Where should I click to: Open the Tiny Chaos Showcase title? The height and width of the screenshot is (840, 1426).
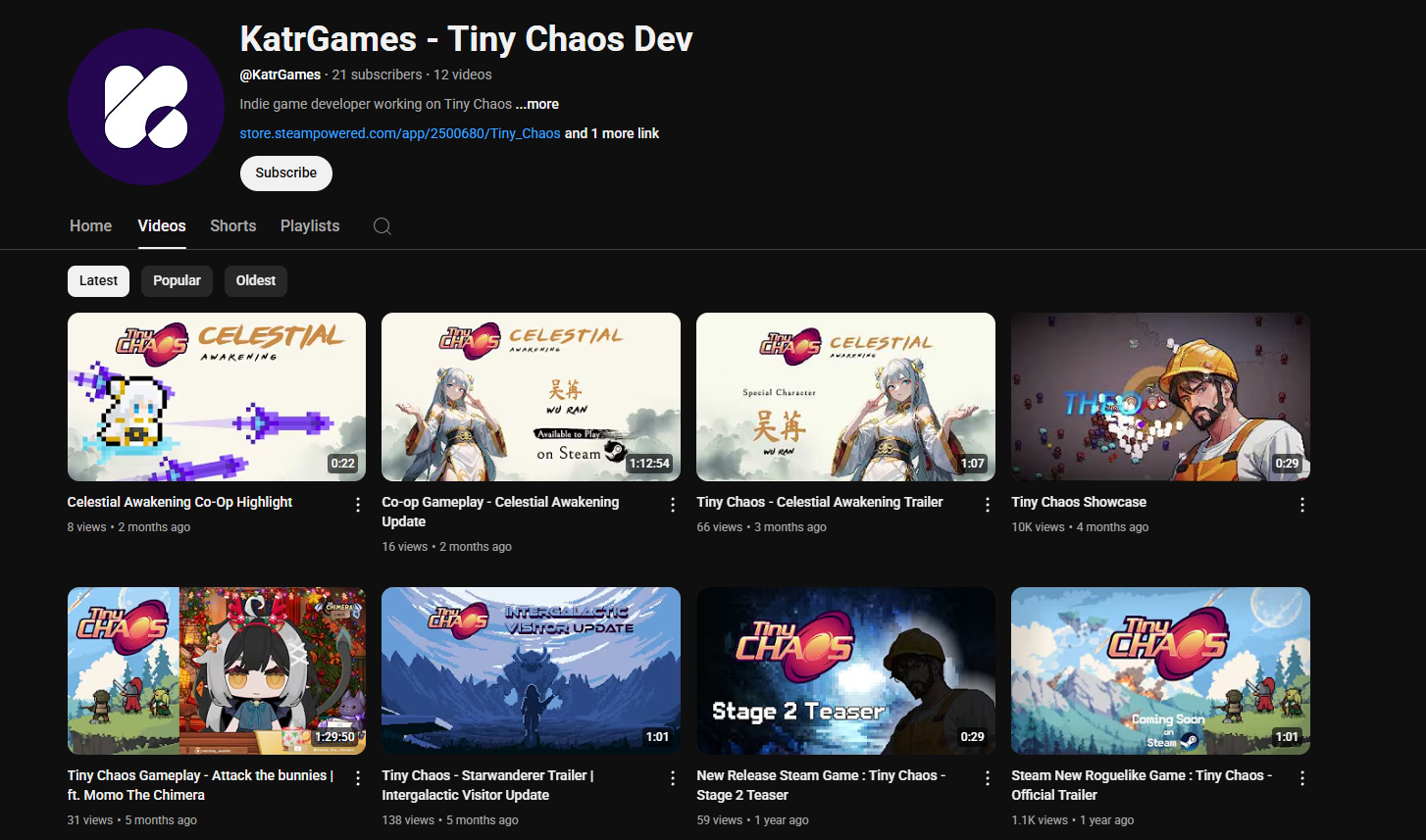click(1079, 502)
